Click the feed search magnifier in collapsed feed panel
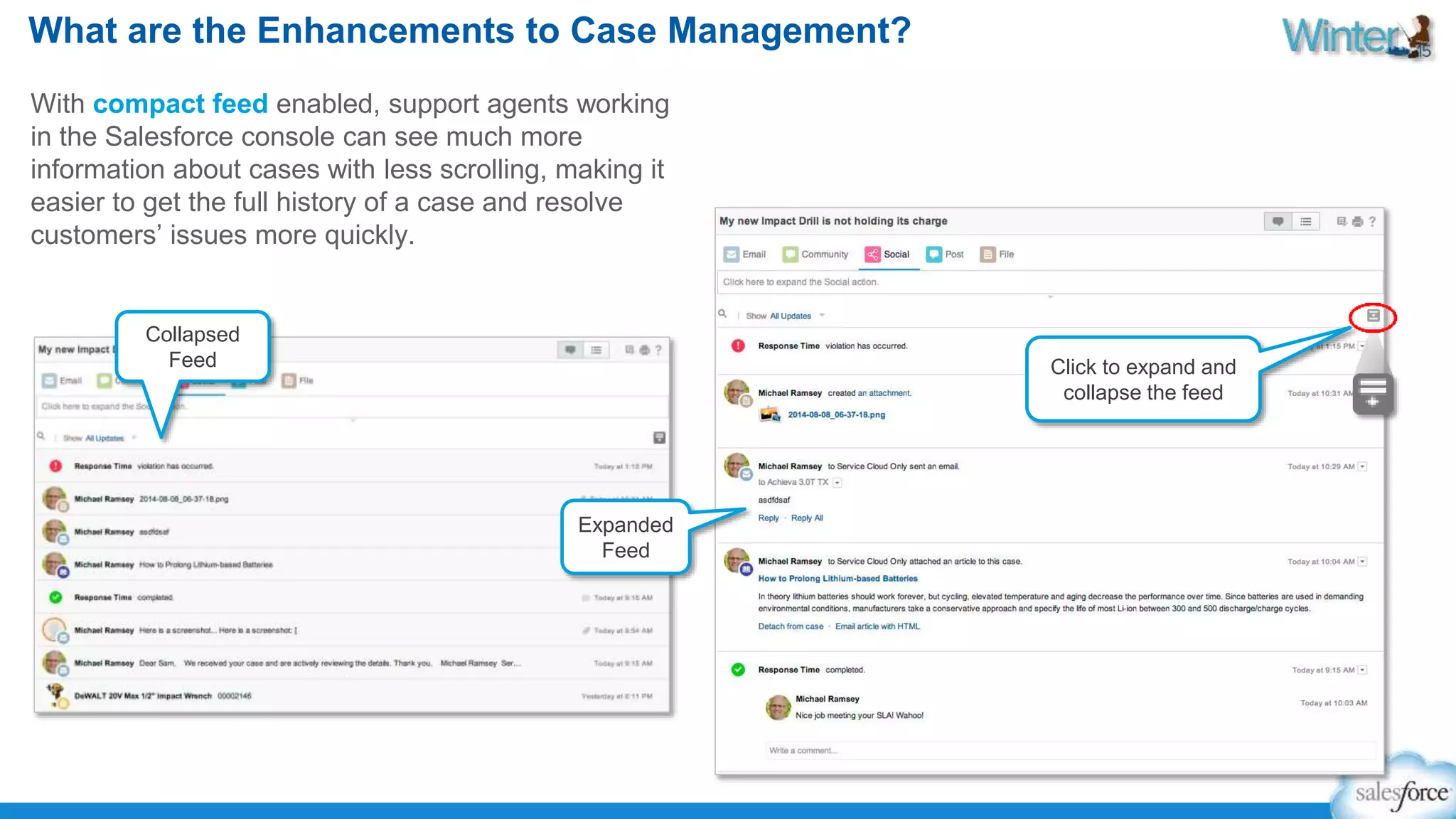 (41, 436)
